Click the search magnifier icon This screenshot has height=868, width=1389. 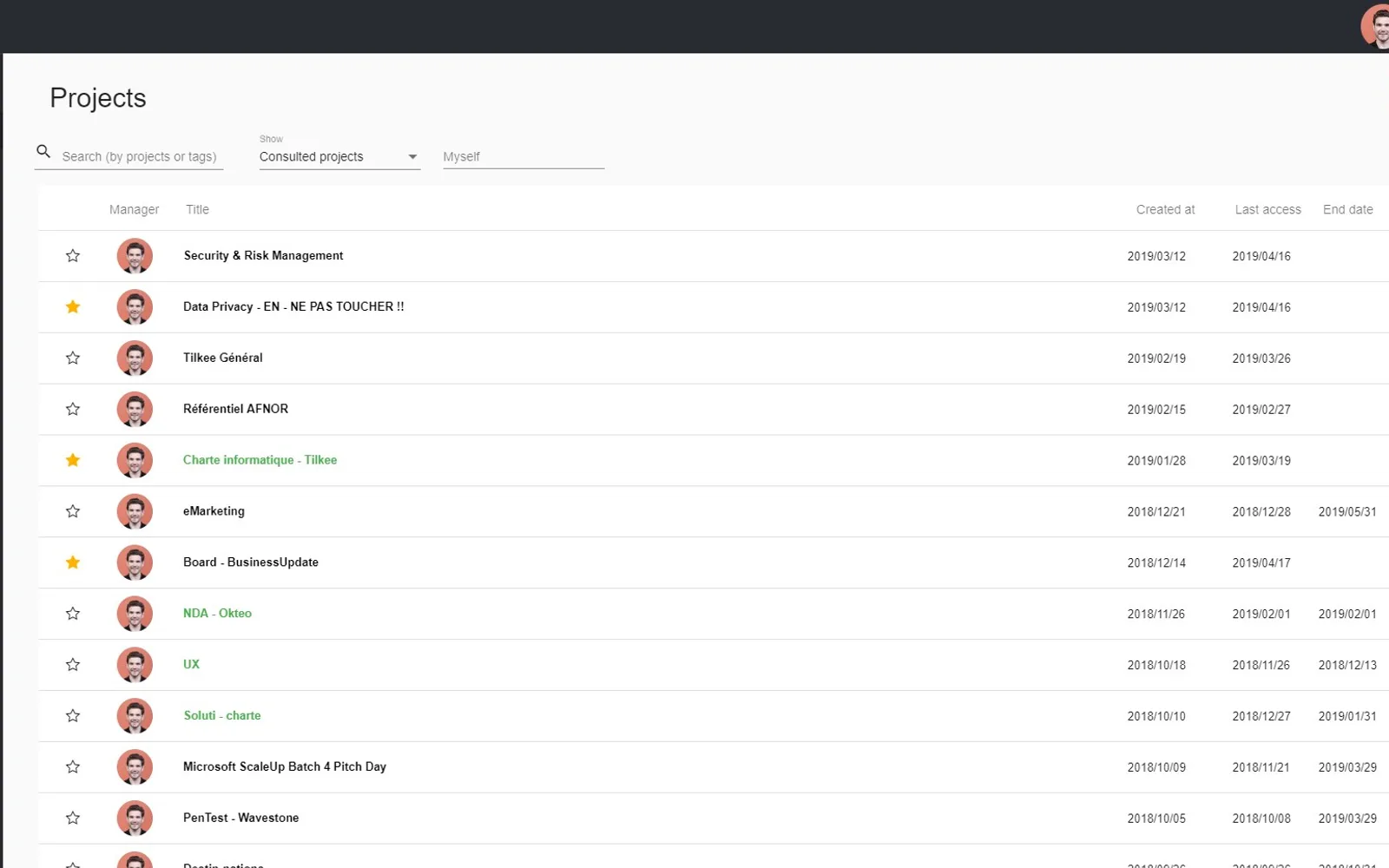43,152
